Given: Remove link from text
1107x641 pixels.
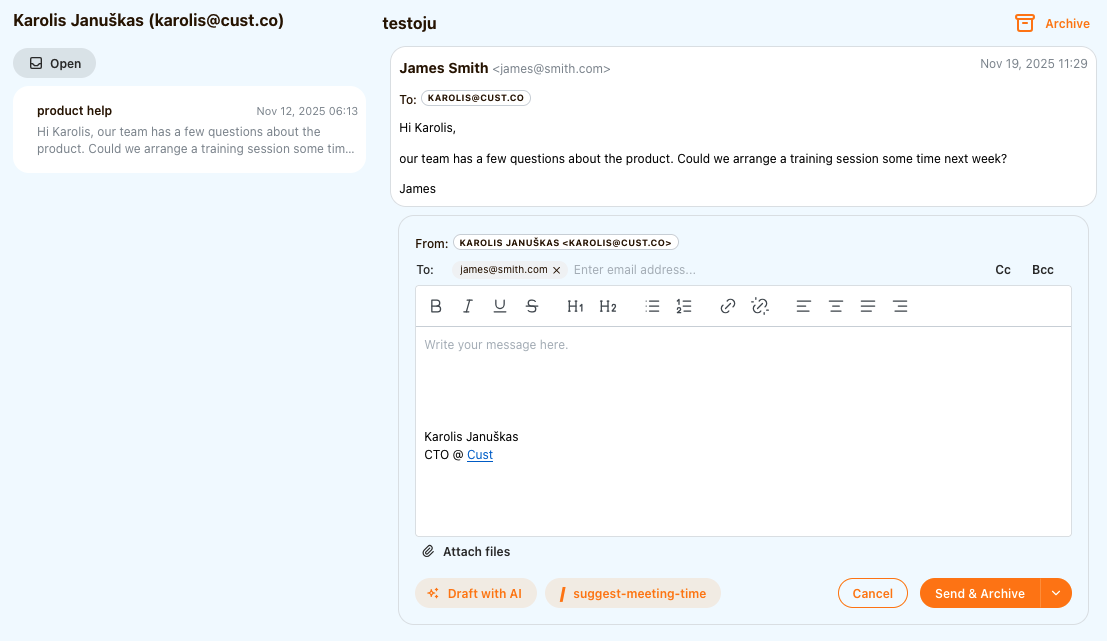Looking at the screenshot, I should (760, 307).
